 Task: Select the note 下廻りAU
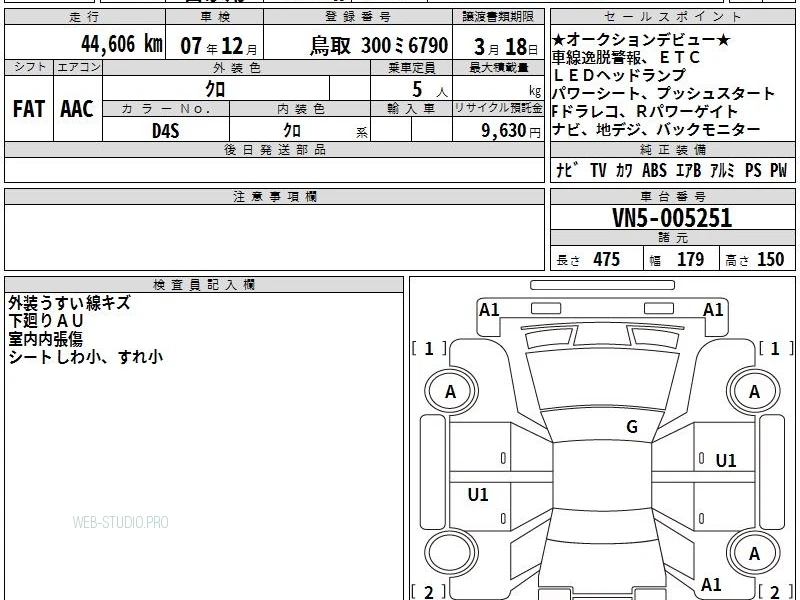(x=45, y=321)
